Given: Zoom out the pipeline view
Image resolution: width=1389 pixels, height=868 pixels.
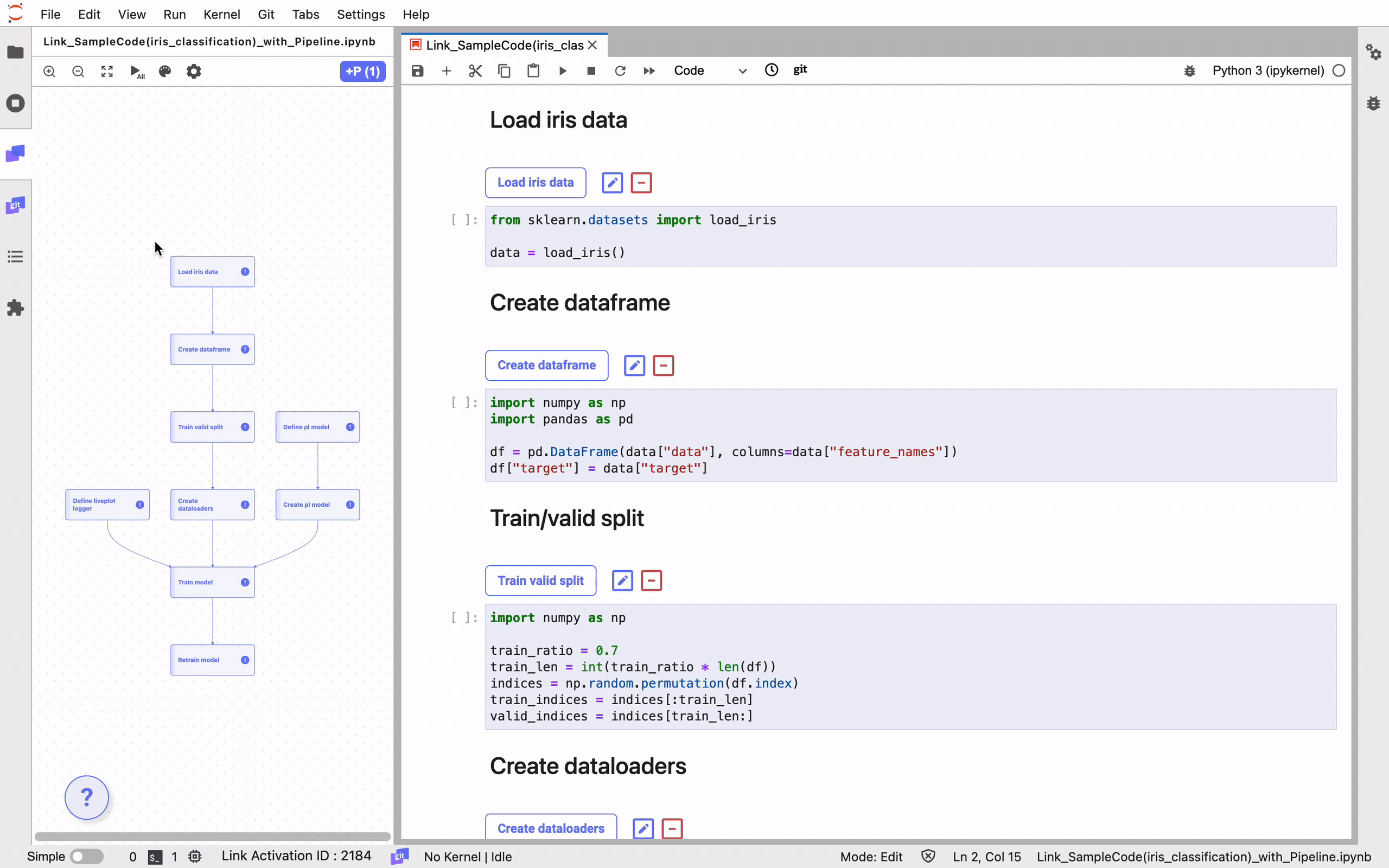Looking at the screenshot, I should [x=78, y=71].
